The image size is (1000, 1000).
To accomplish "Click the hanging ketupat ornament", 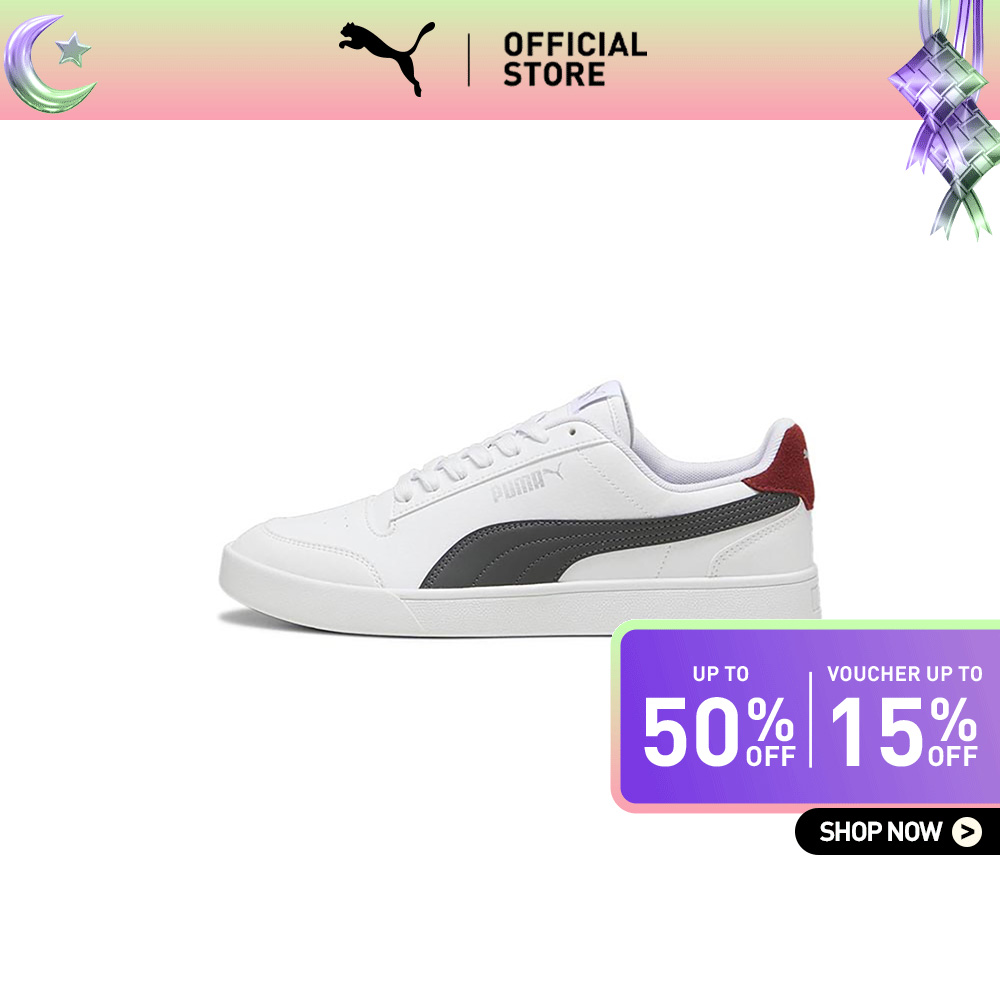I will coord(947,120).
